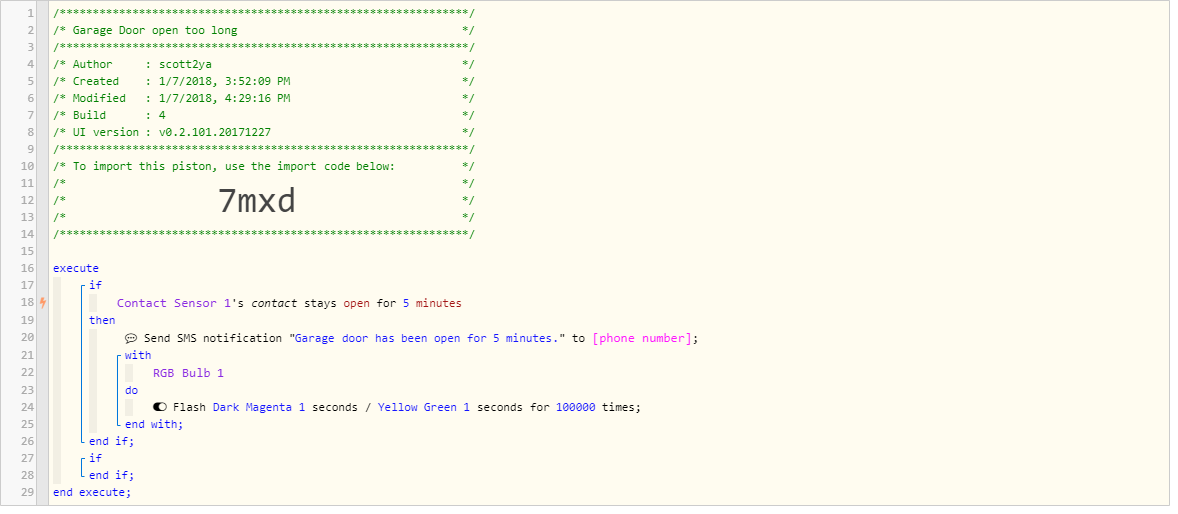Click the end execute; statement

[x=92, y=492]
